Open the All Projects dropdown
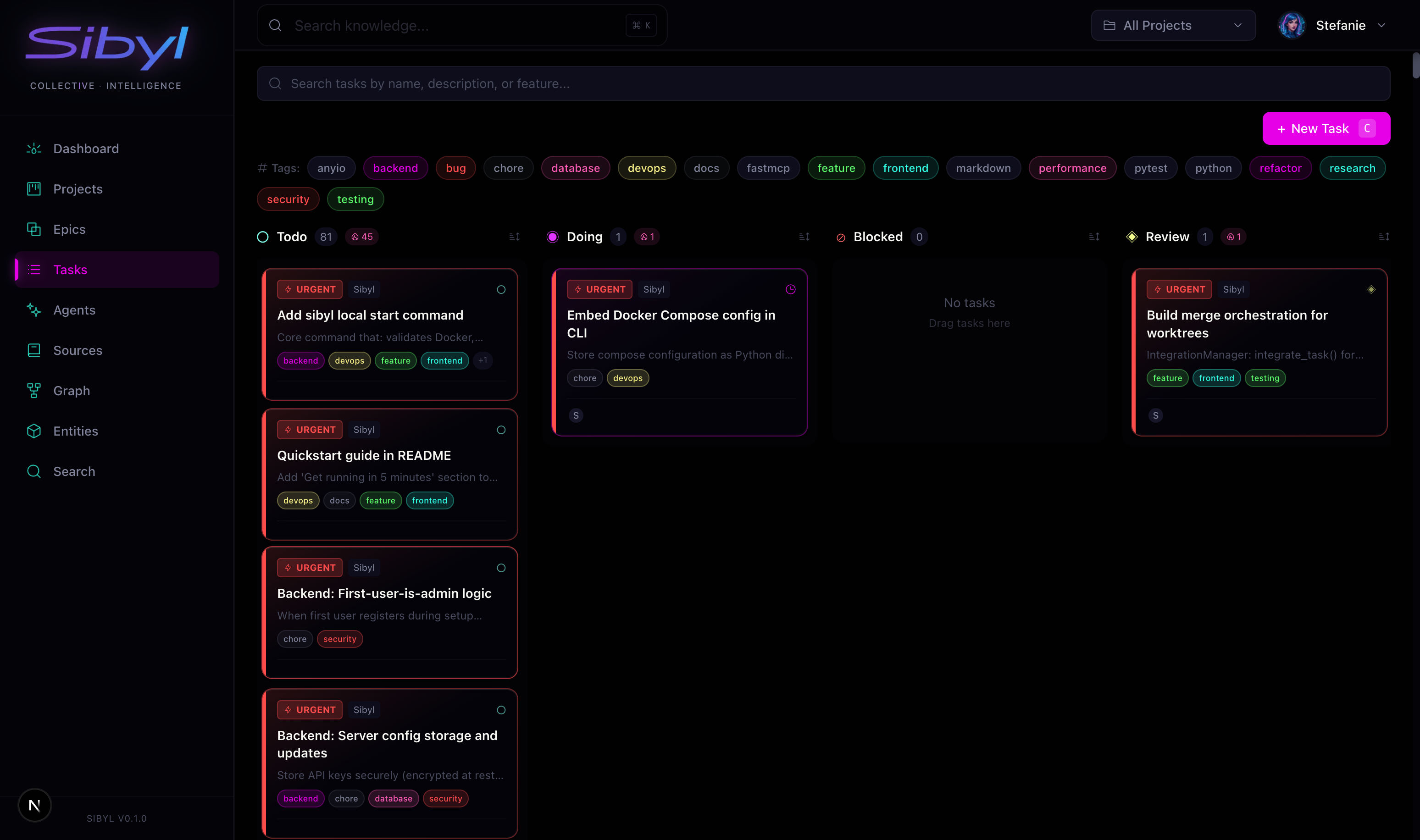The image size is (1420, 840). click(1173, 26)
